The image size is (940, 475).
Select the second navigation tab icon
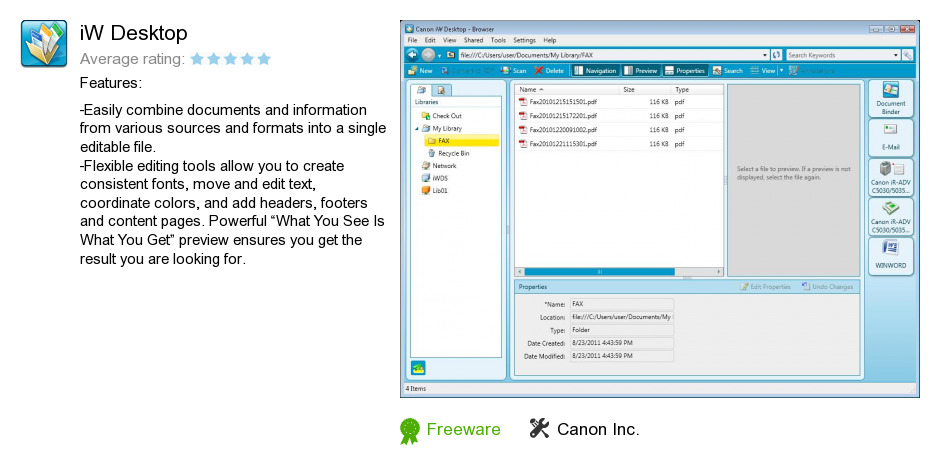tap(441, 90)
